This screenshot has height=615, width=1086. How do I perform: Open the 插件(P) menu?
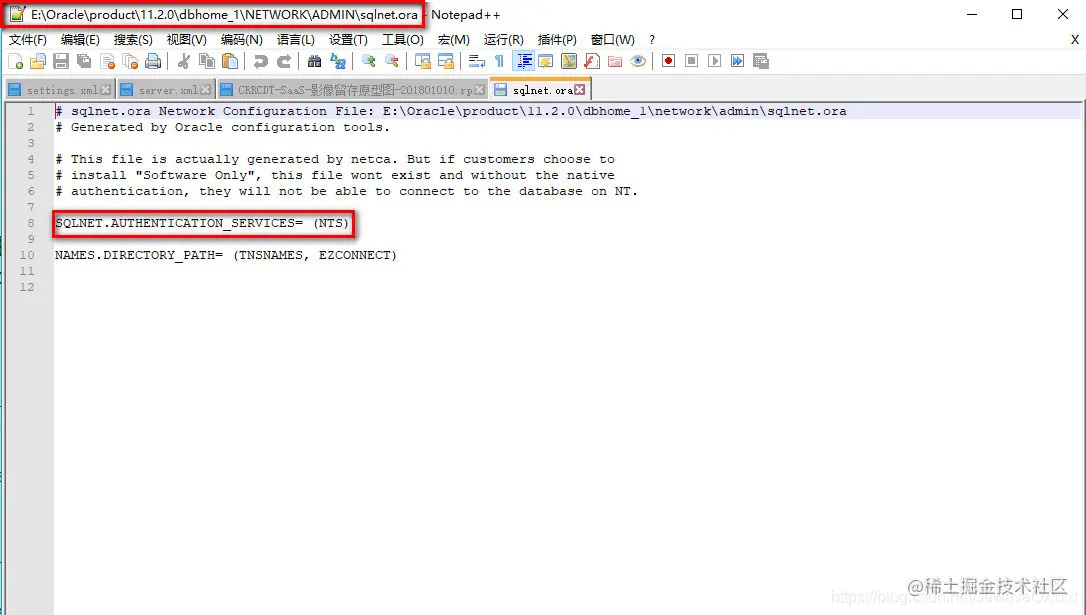point(557,39)
